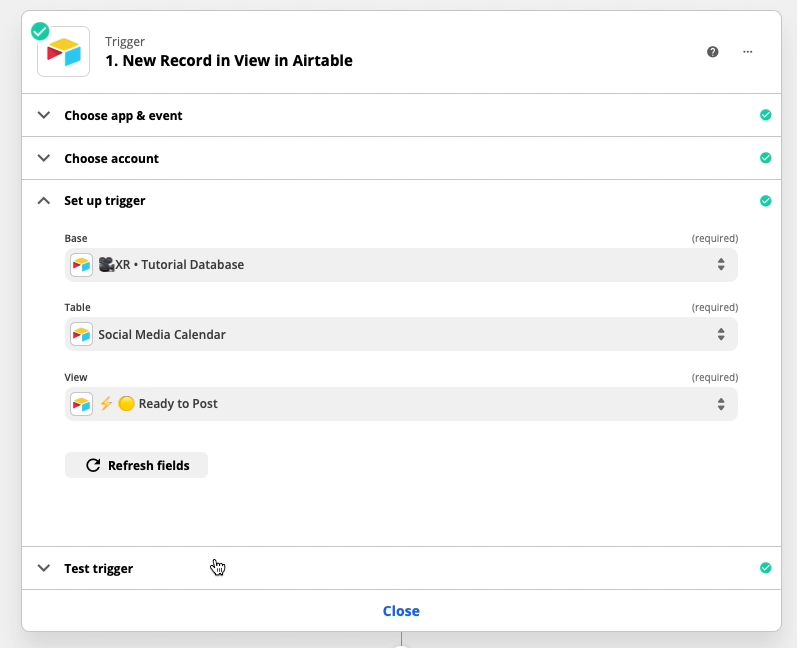Open the View dropdown showing Ready to Post
The width and height of the screenshot is (797, 648).
[x=401, y=404]
